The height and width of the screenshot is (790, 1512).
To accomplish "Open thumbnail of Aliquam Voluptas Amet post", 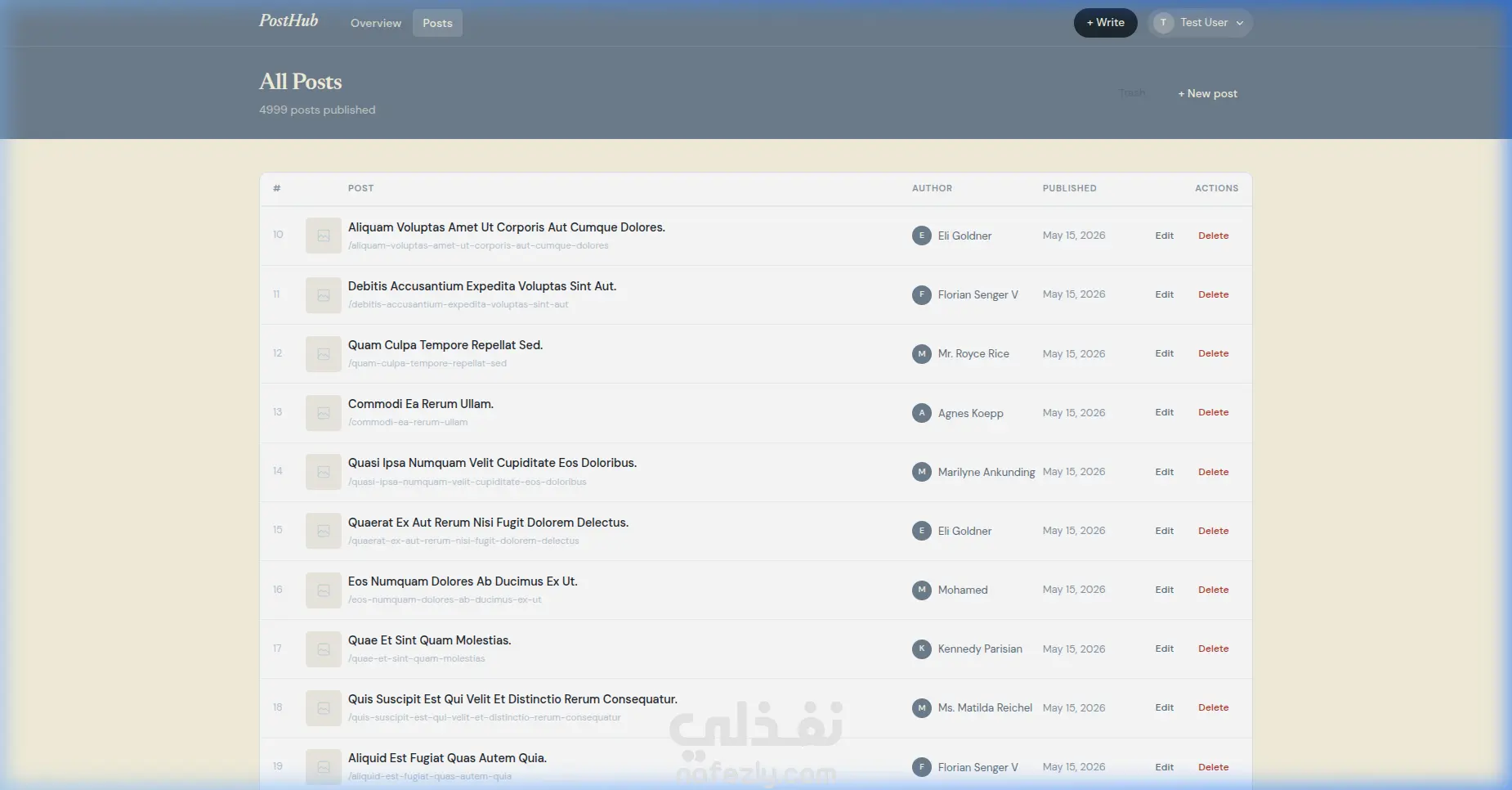I will (324, 236).
